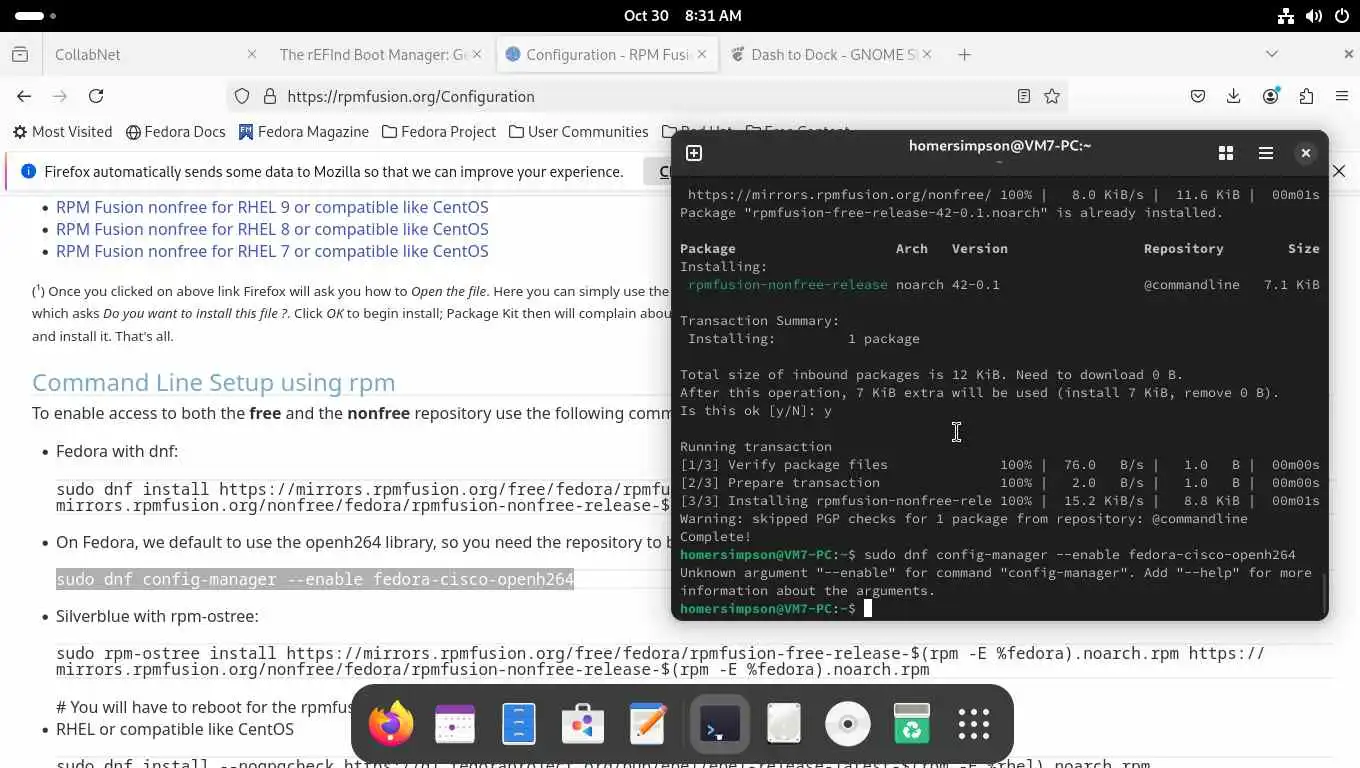Open a new Firefox tab
This screenshot has height=768, width=1360.
(964, 54)
